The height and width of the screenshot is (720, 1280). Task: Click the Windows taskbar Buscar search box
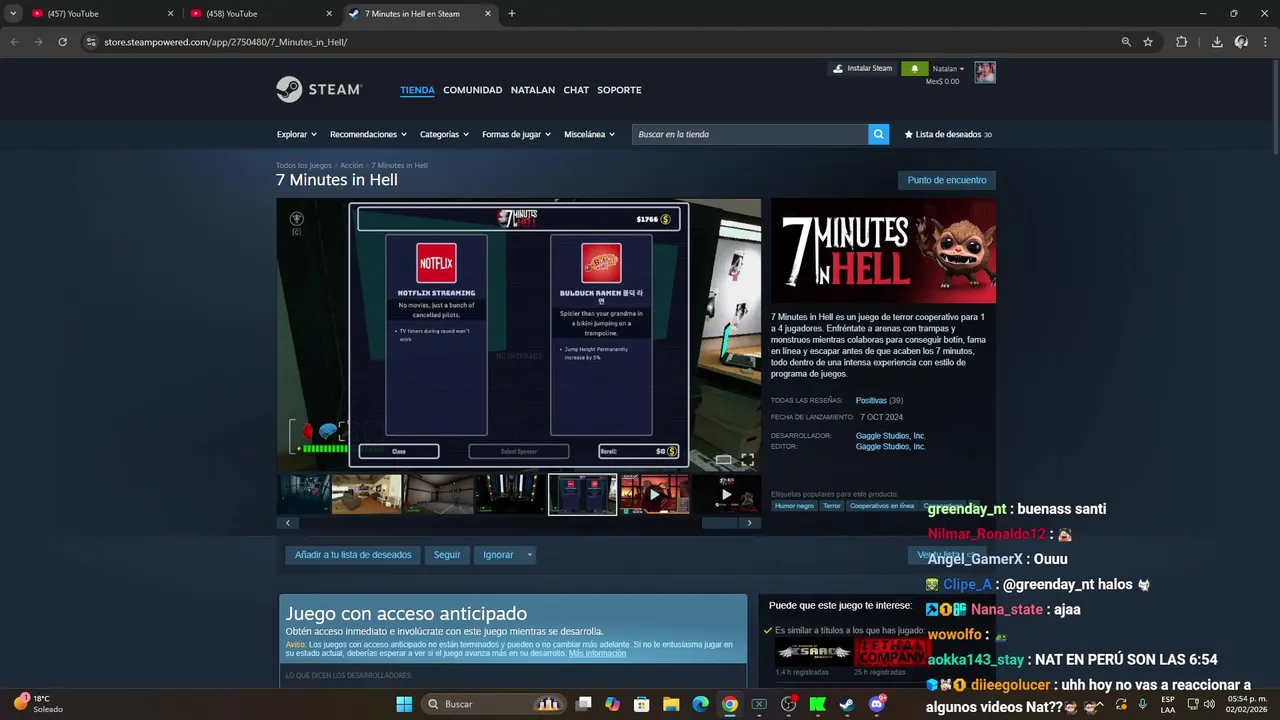pos(494,704)
